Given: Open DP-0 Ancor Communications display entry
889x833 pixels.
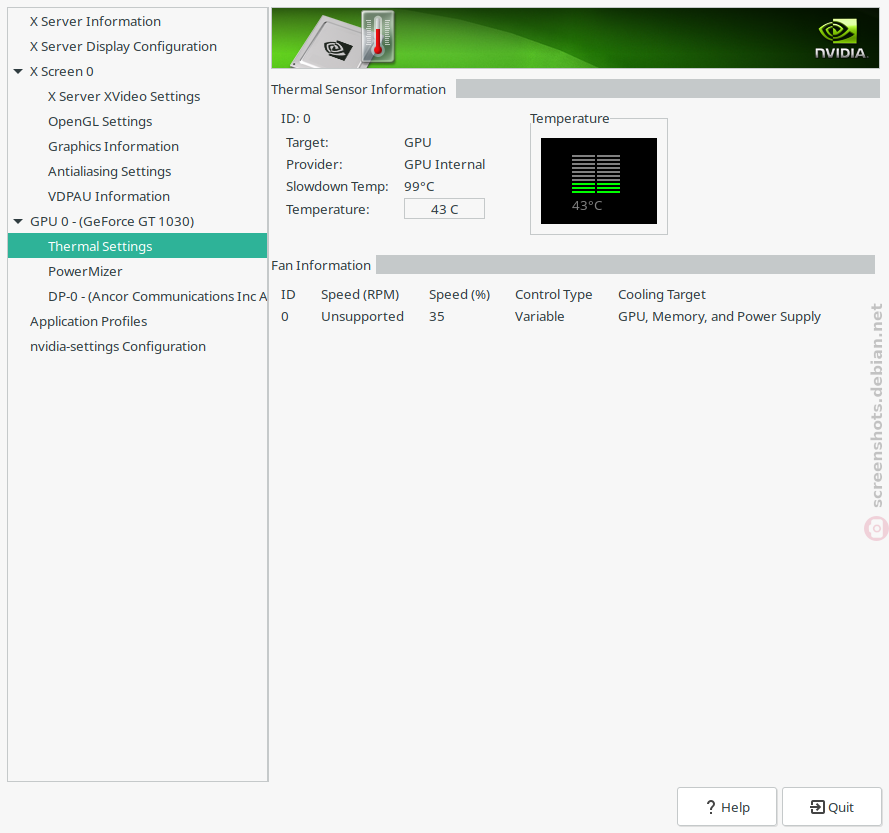Looking at the screenshot, I should pos(157,296).
